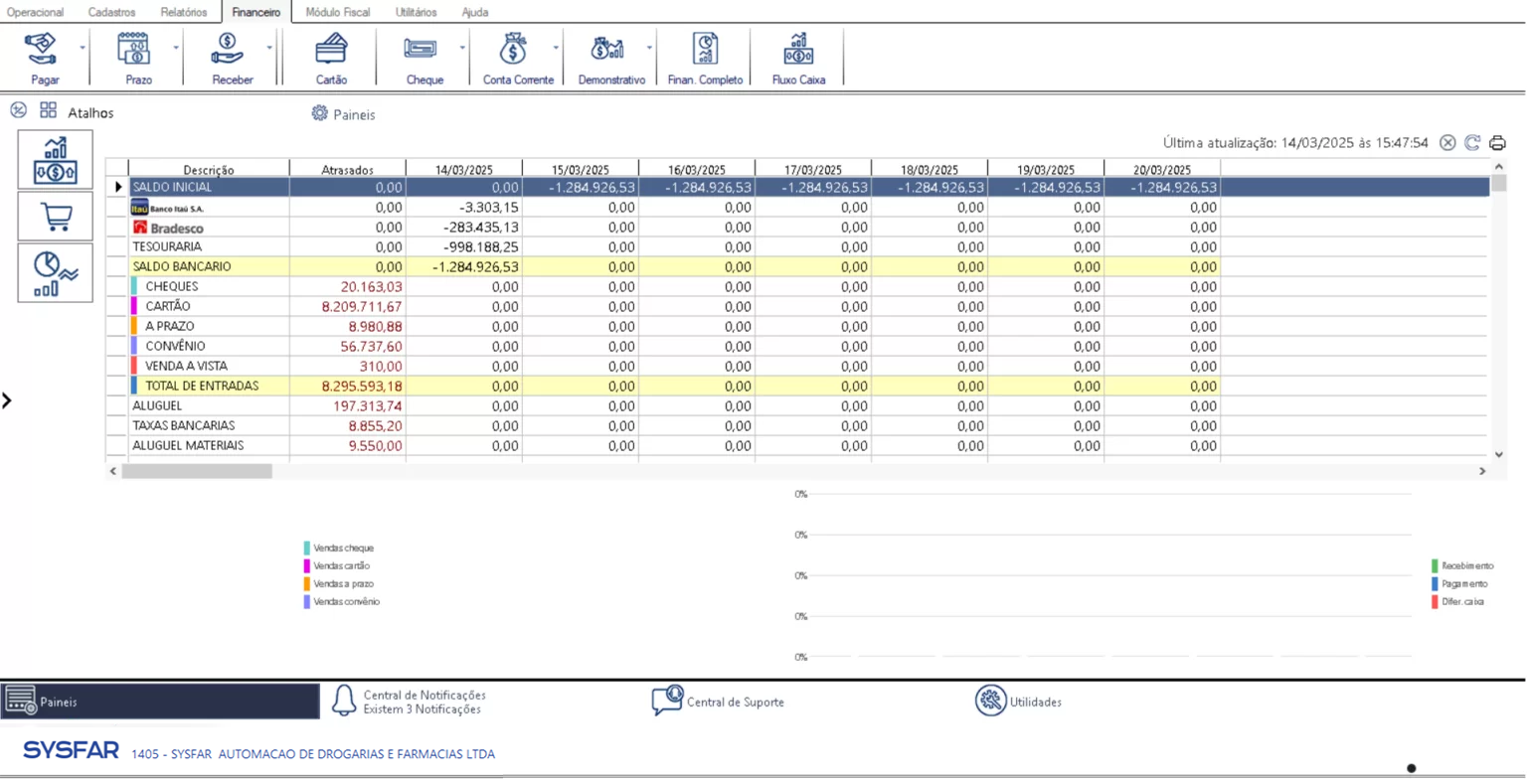Expand the collapsed left side panel arrow
The width and height of the screenshot is (1527, 784).
point(7,400)
